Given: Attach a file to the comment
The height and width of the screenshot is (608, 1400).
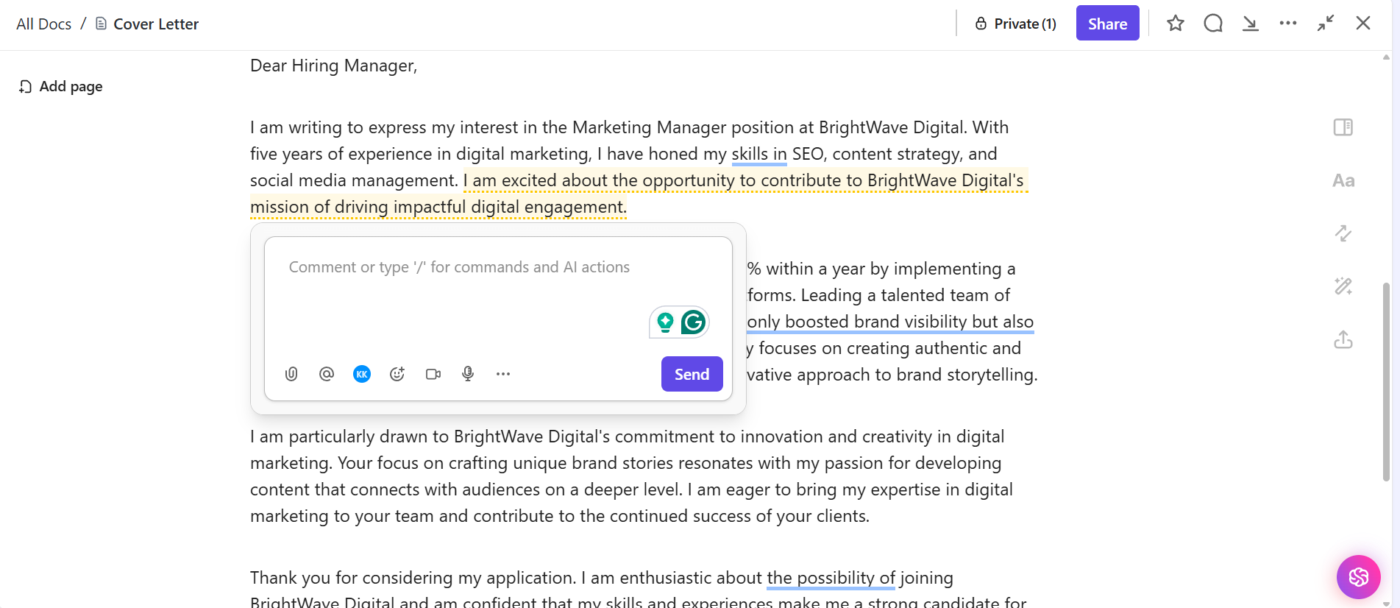Looking at the screenshot, I should pyautogui.click(x=291, y=374).
